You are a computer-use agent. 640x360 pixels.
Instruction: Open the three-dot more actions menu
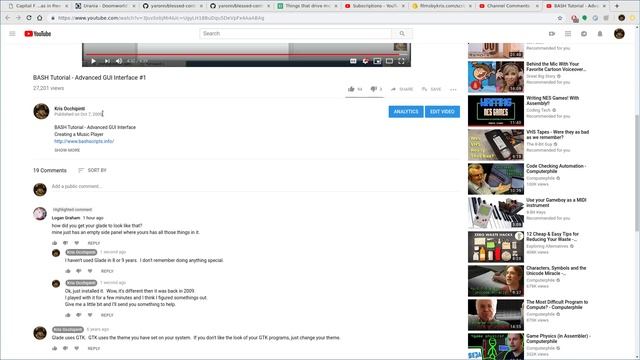click(453, 89)
